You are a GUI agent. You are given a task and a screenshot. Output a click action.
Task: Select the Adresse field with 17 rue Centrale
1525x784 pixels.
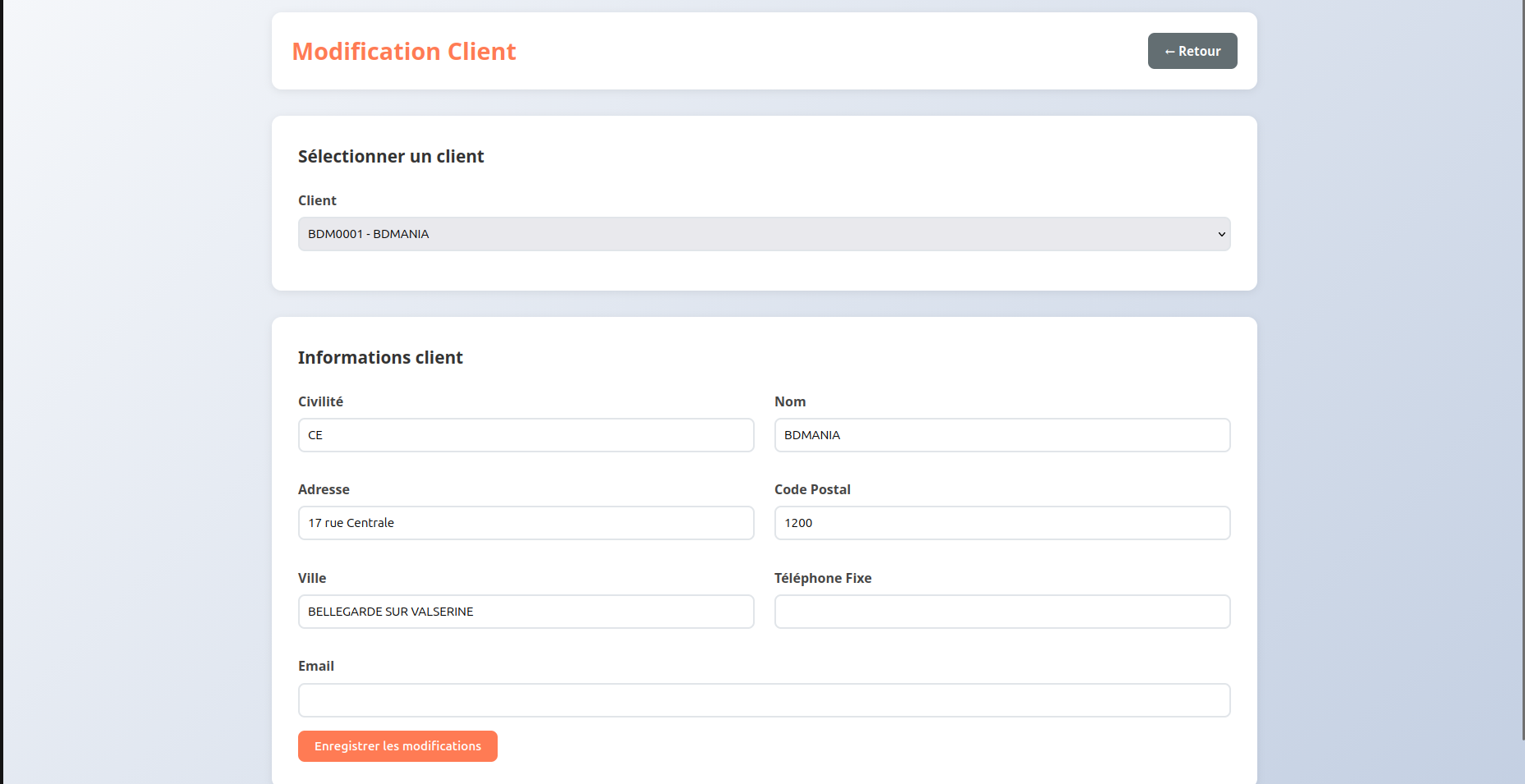pyautogui.click(x=526, y=522)
